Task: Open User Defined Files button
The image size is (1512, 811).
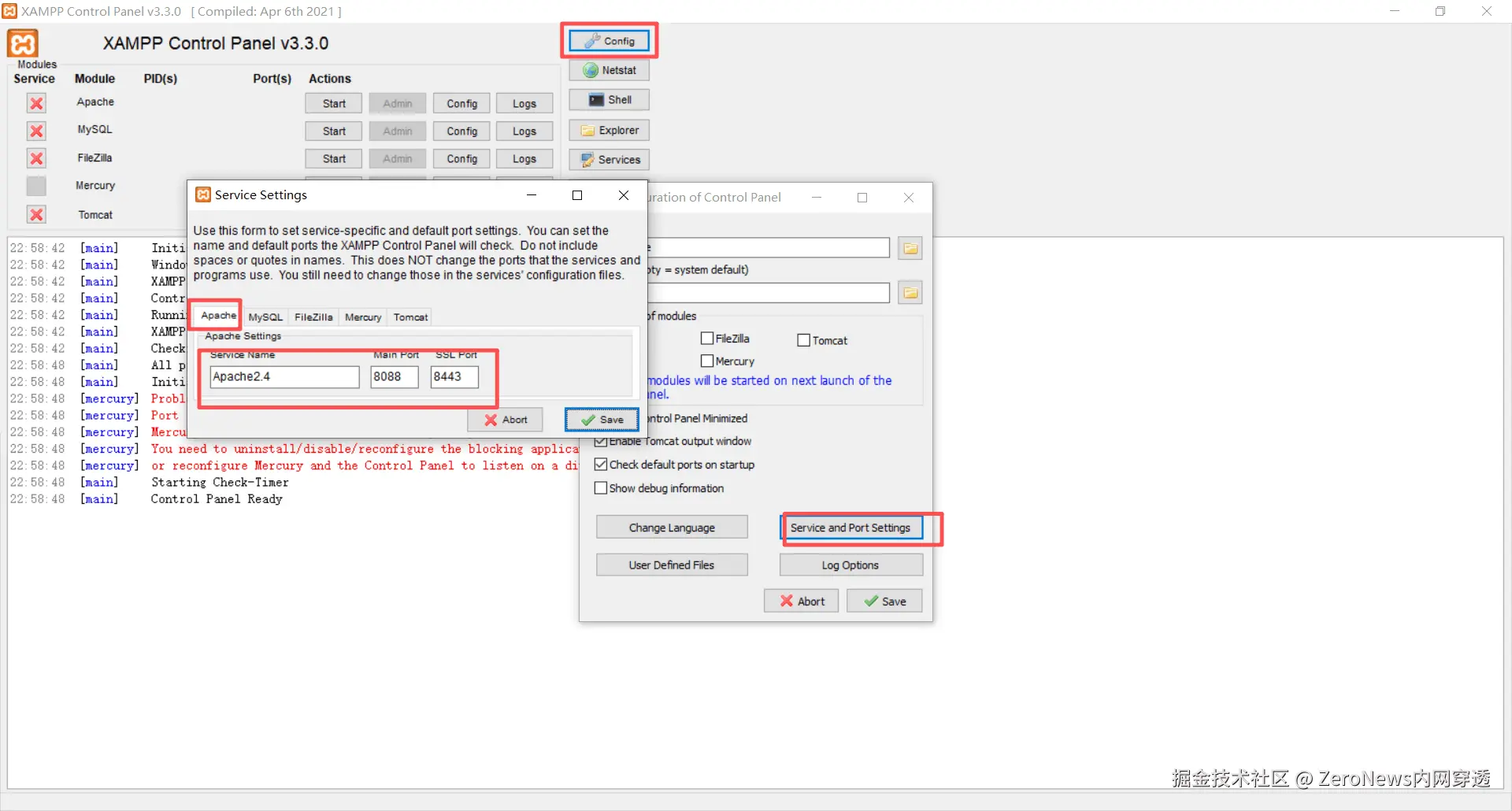Action: [x=672, y=565]
